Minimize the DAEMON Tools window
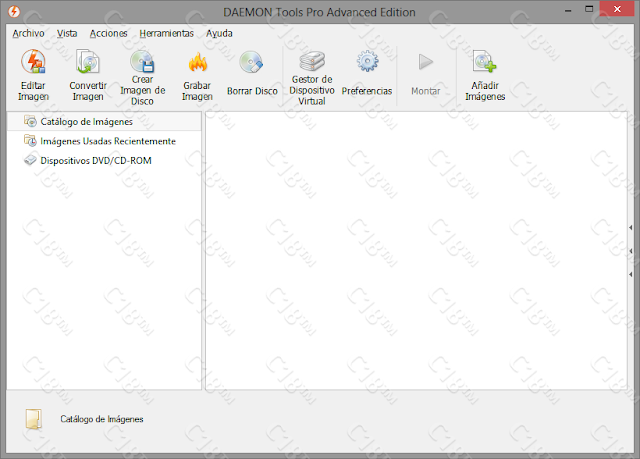640x459 pixels. click(568, 10)
